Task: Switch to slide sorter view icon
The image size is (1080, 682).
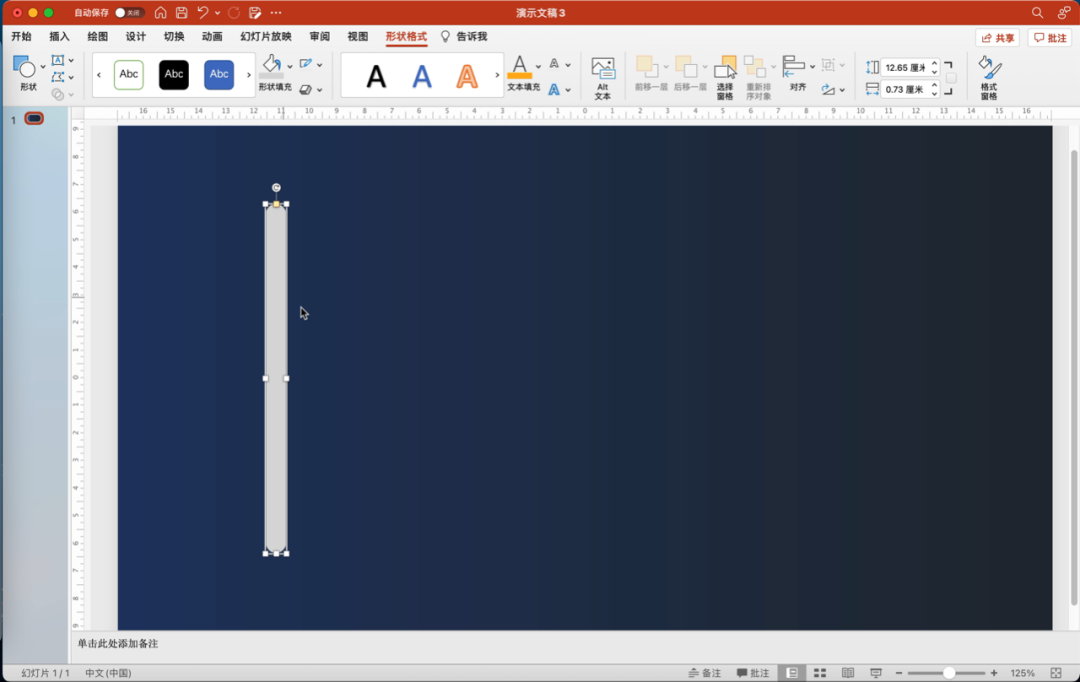Action: pos(820,673)
